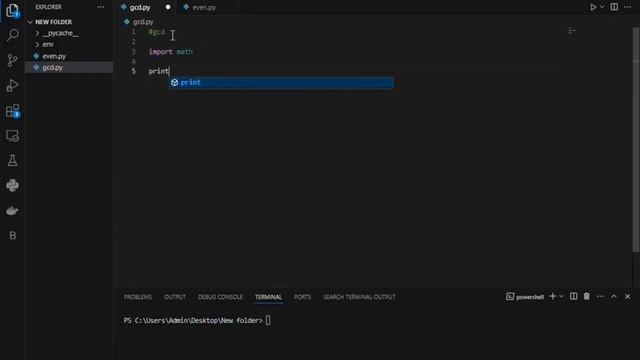The height and width of the screenshot is (360, 640).
Task: Click the B icon in activity bar
Action: pos(12,236)
